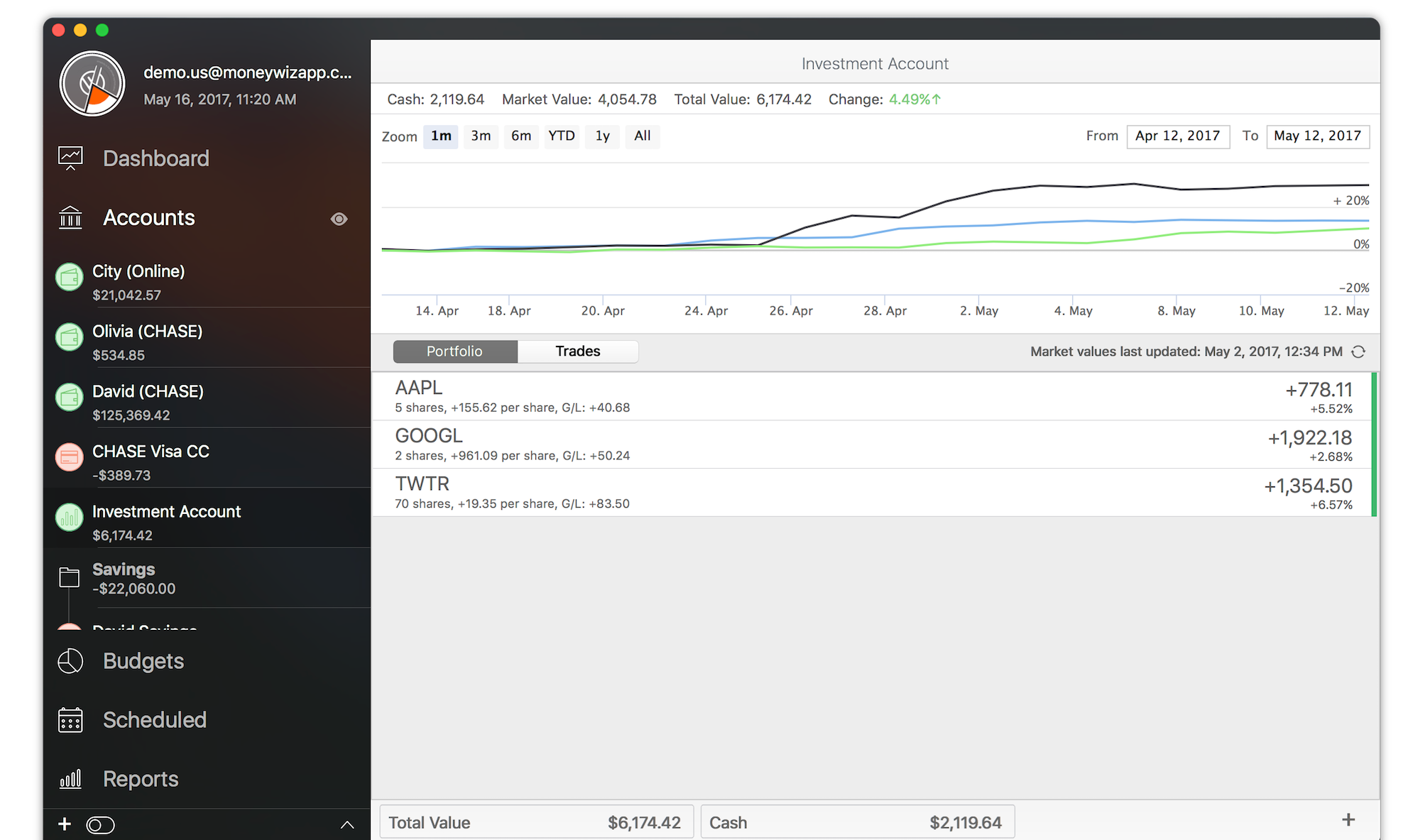Click the plus button at bottom right

[x=1348, y=820]
